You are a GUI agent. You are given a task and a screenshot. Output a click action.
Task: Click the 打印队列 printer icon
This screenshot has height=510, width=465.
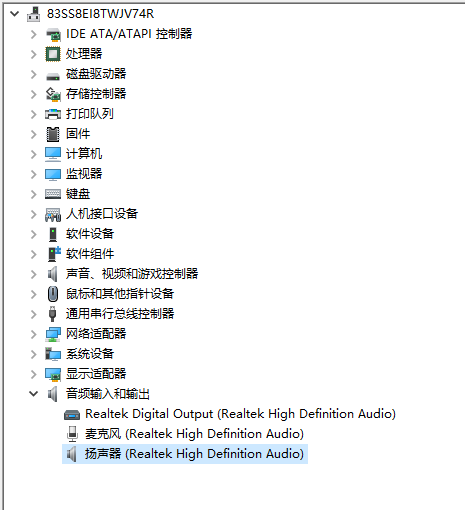pyautogui.click(x=53, y=114)
